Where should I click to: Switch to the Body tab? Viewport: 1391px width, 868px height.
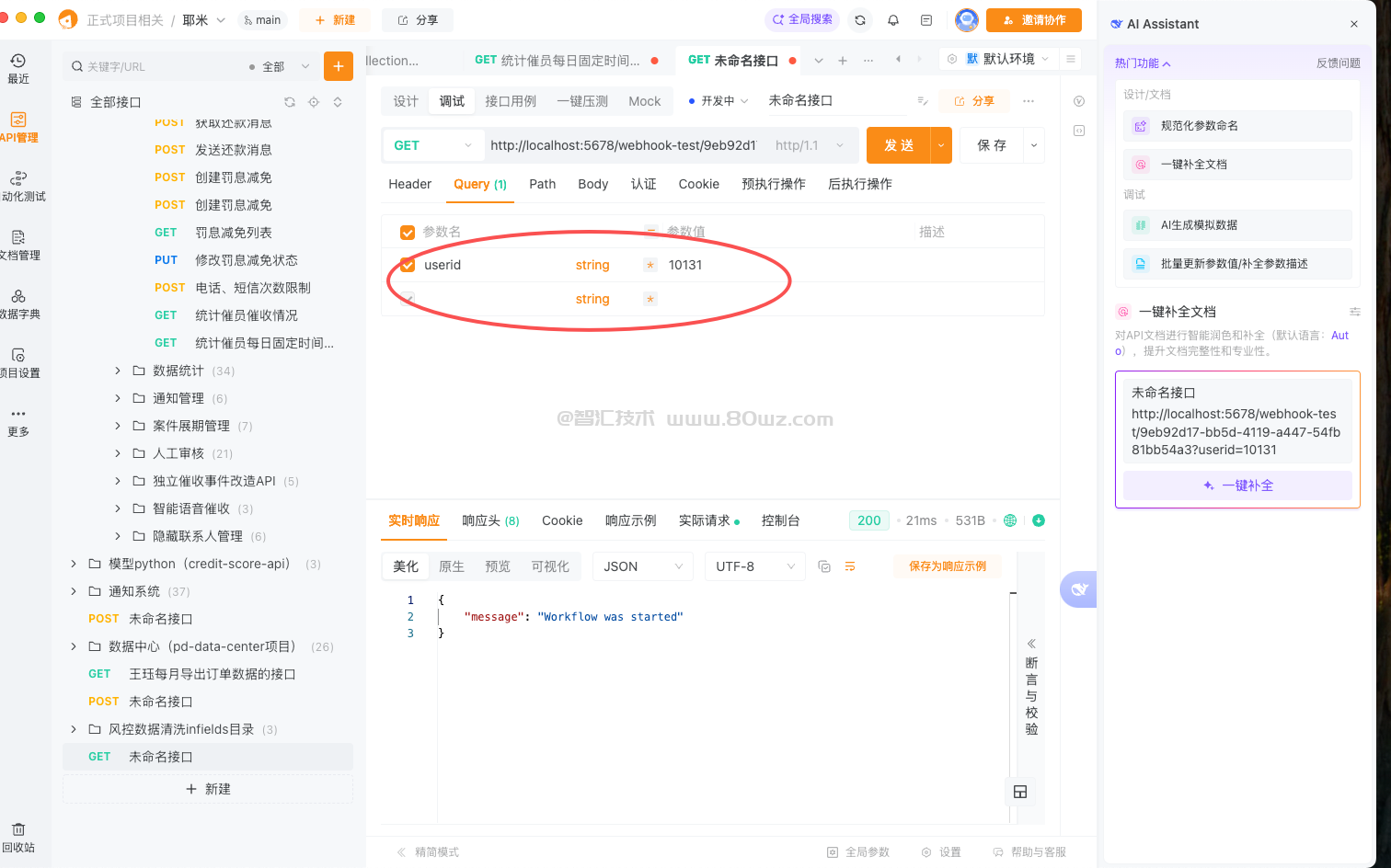[x=592, y=184]
